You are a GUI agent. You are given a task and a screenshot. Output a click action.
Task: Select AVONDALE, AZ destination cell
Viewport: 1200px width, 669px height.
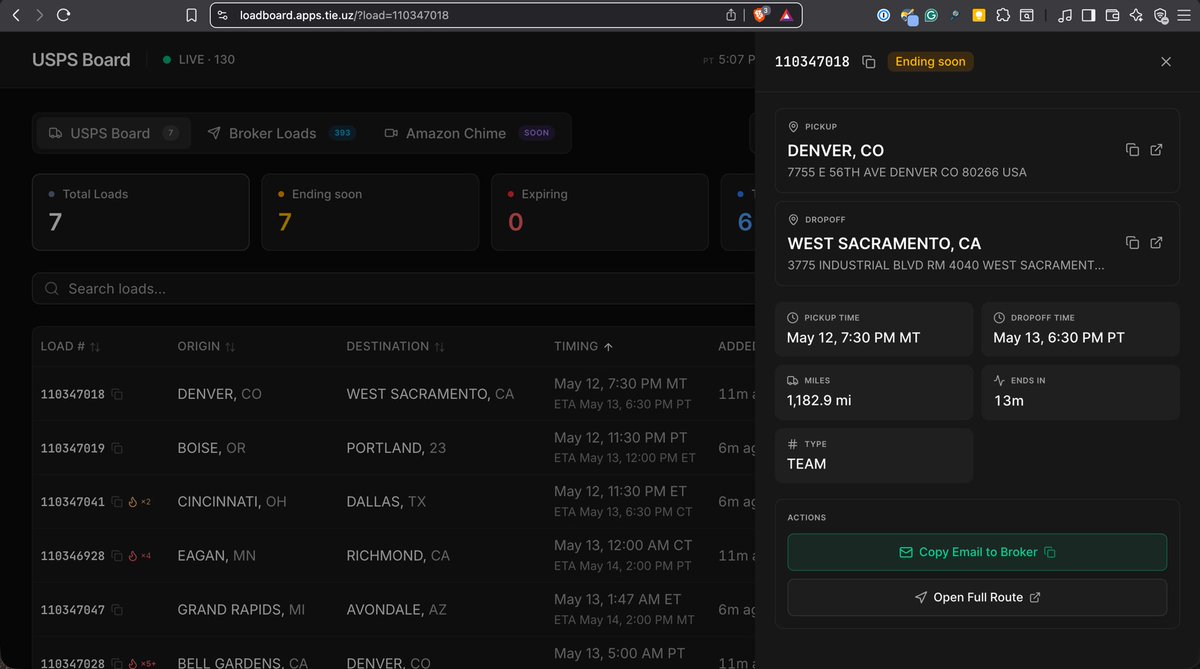(x=398, y=609)
